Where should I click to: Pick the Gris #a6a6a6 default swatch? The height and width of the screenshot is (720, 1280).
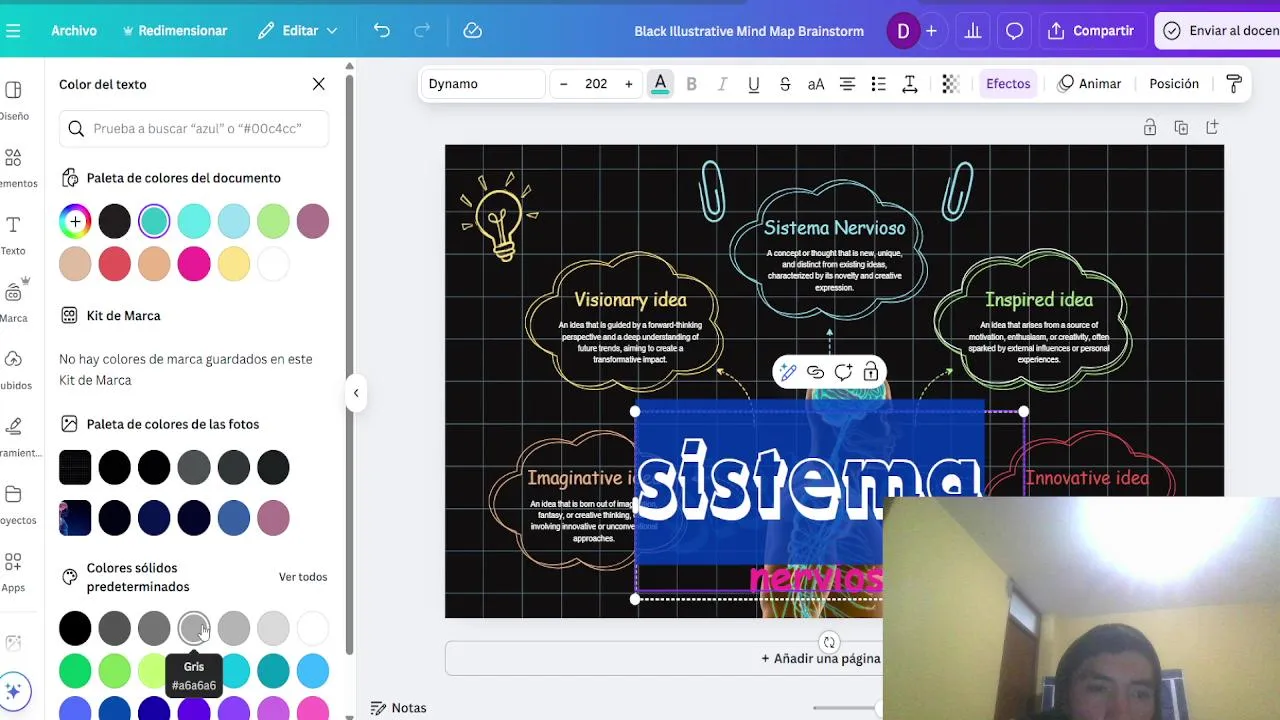point(194,628)
